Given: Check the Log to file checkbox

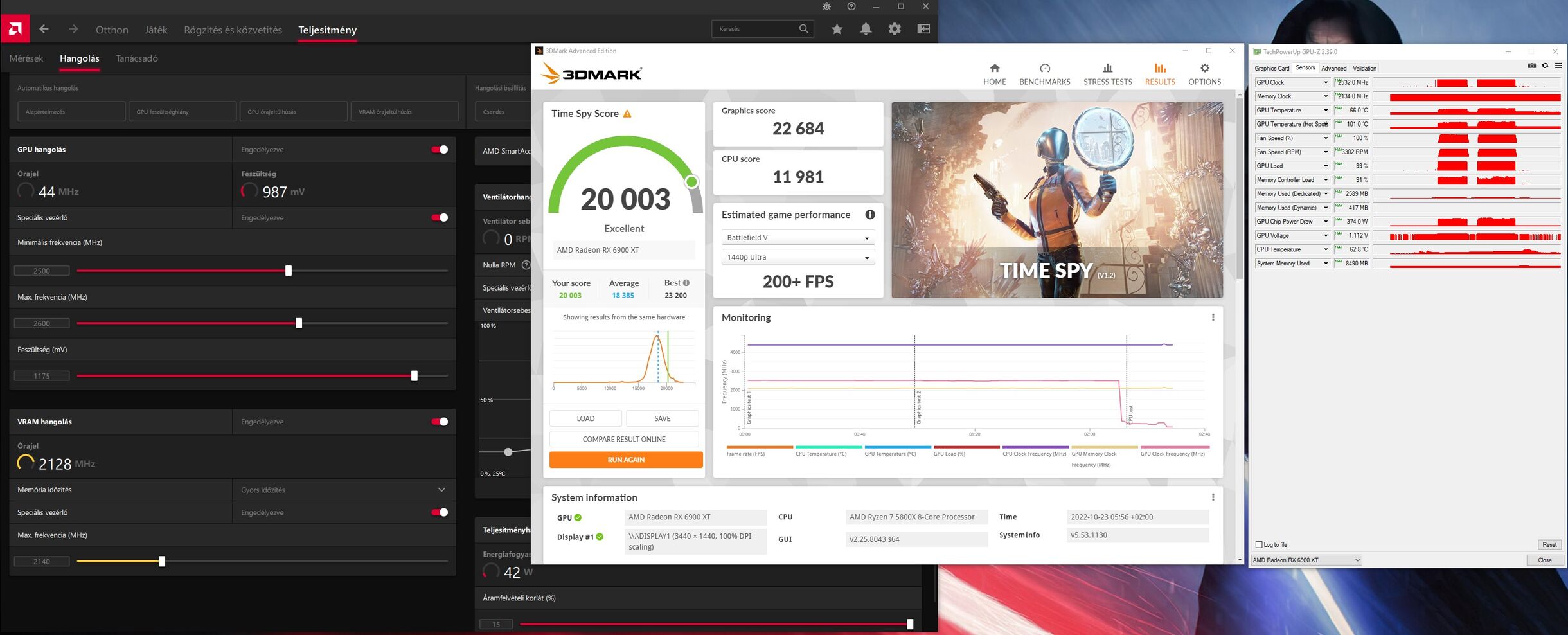Looking at the screenshot, I should pyautogui.click(x=1259, y=545).
